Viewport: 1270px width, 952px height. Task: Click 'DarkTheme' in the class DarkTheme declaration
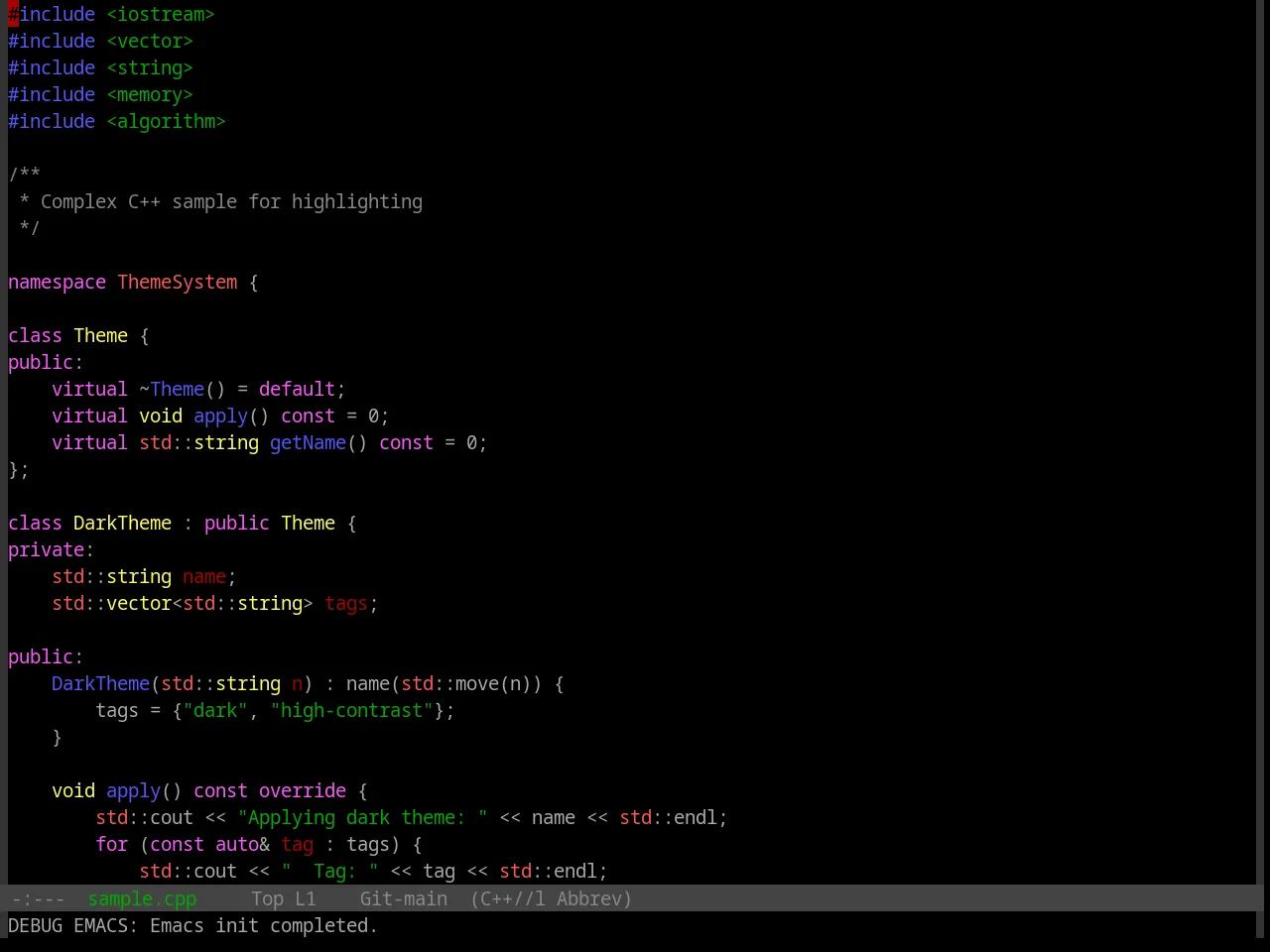point(122,523)
